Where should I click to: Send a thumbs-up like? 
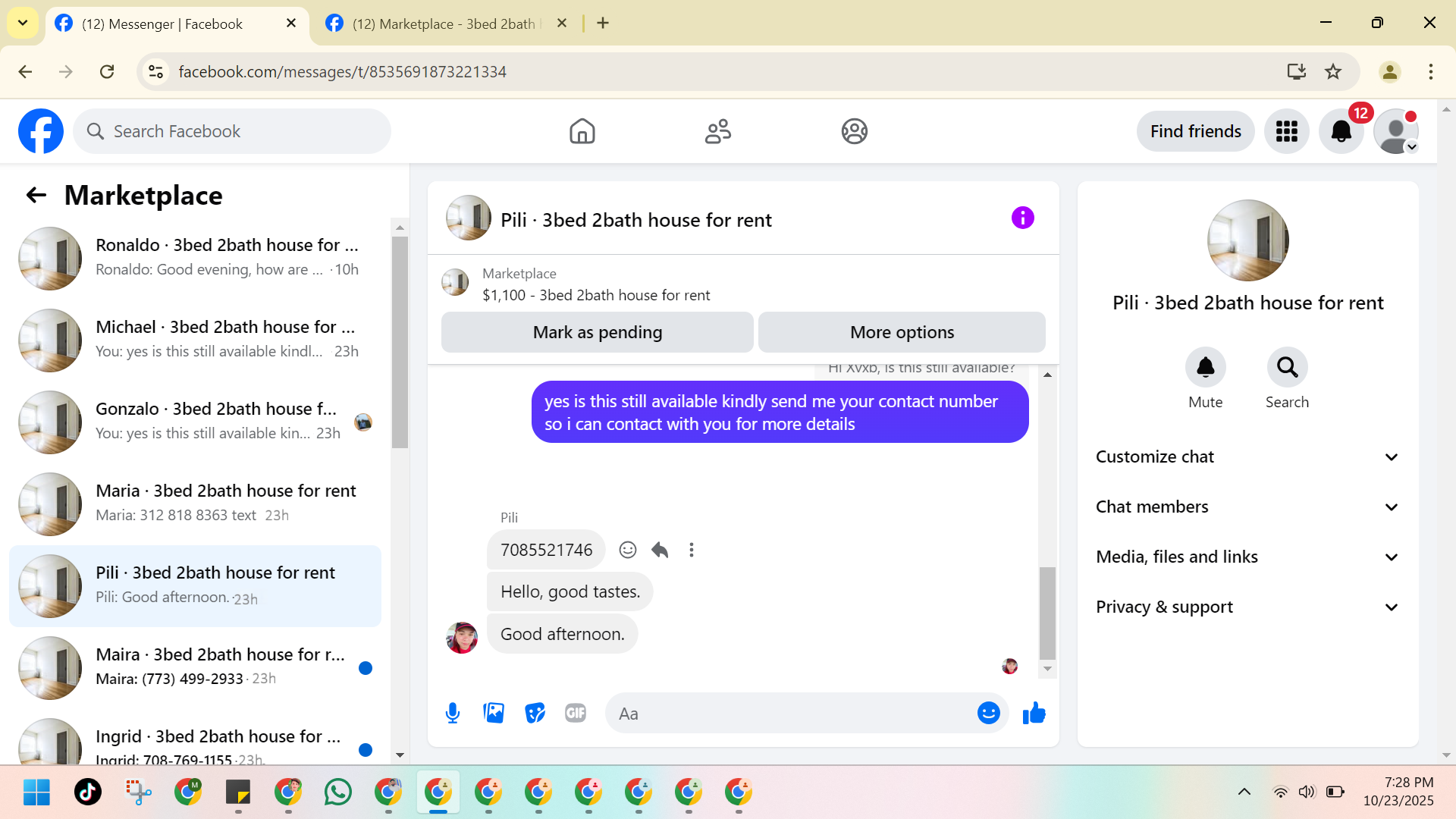[1034, 714]
